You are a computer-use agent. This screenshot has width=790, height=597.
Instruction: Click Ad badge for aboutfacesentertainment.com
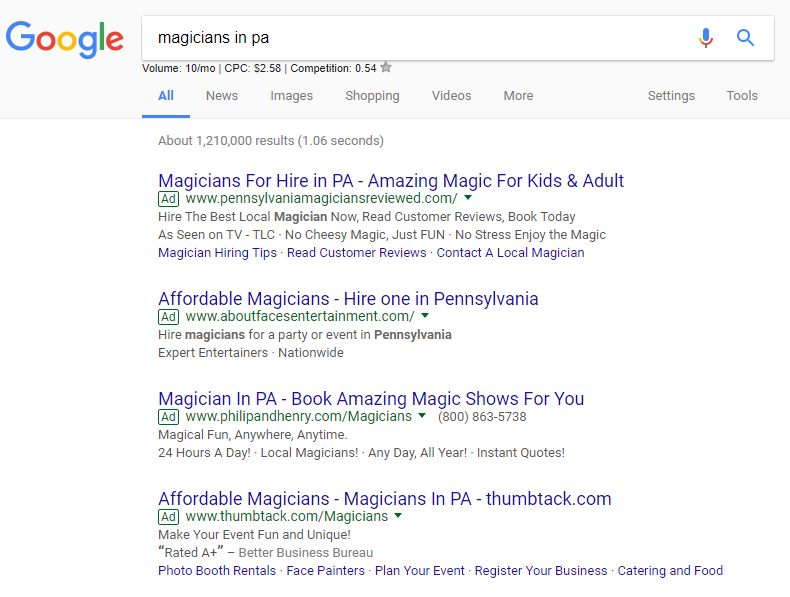pyautogui.click(x=168, y=317)
